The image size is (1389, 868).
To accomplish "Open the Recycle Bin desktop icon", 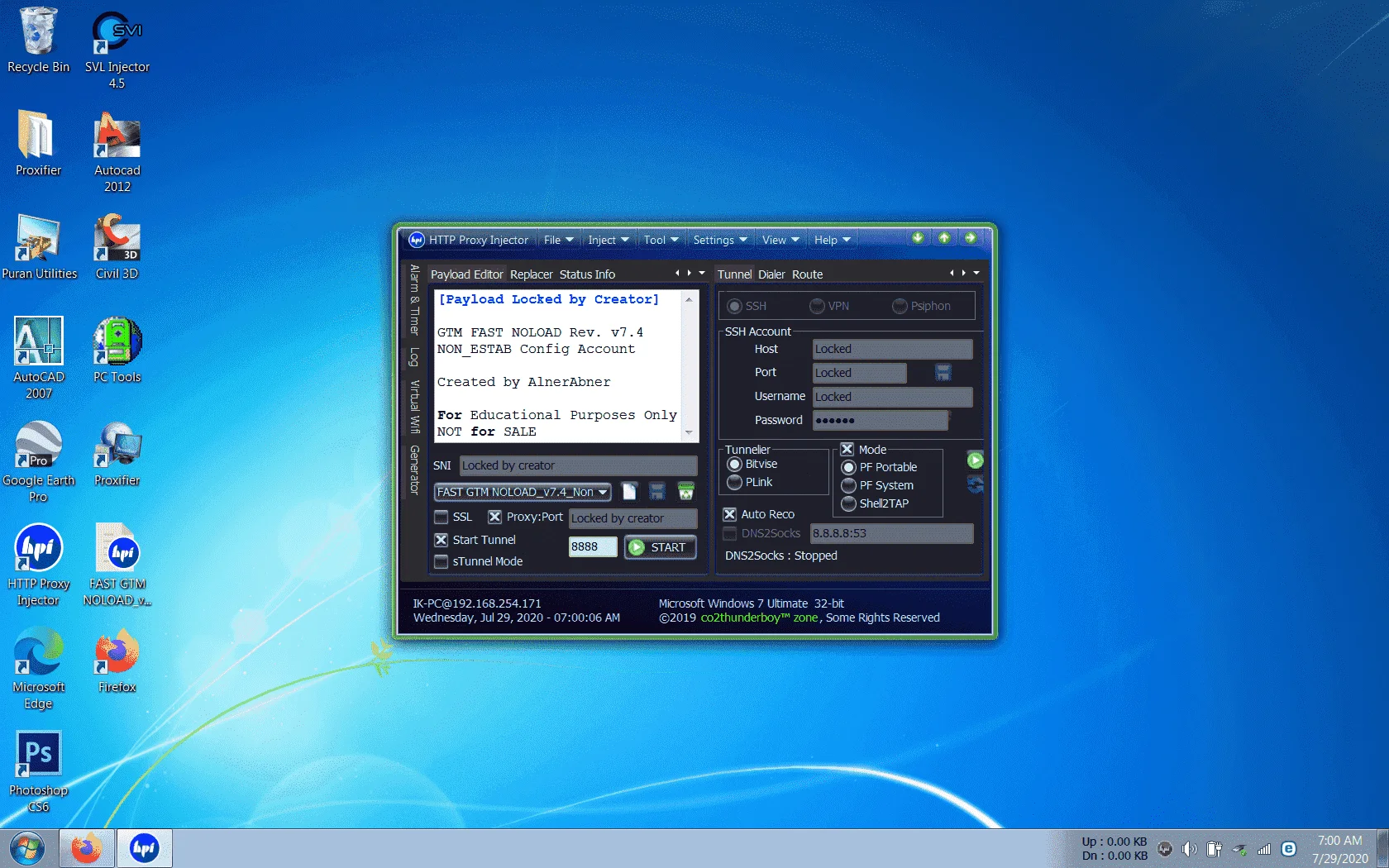I will coord(38,41).
